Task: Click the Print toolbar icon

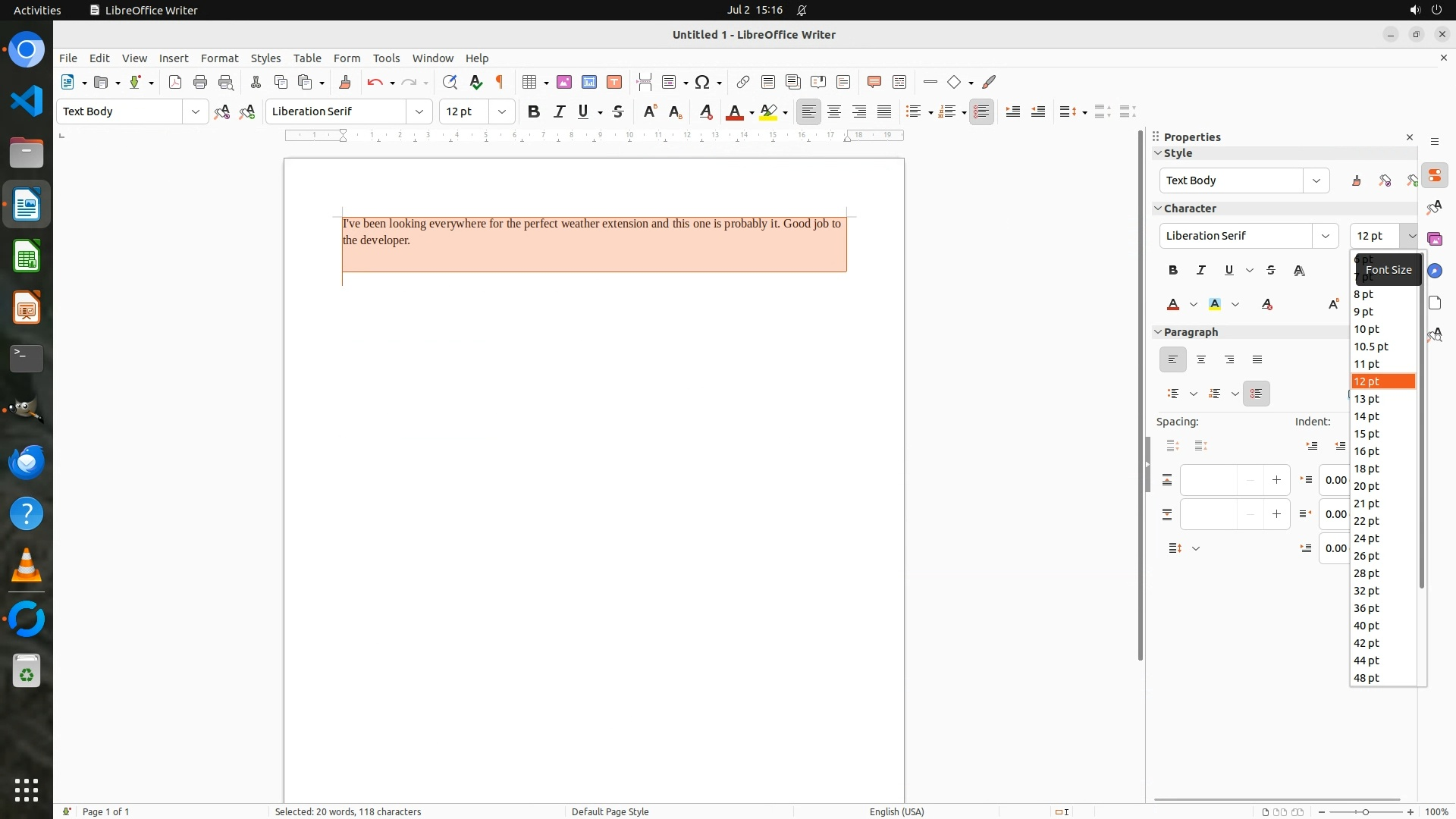Action: click(200, 82)
